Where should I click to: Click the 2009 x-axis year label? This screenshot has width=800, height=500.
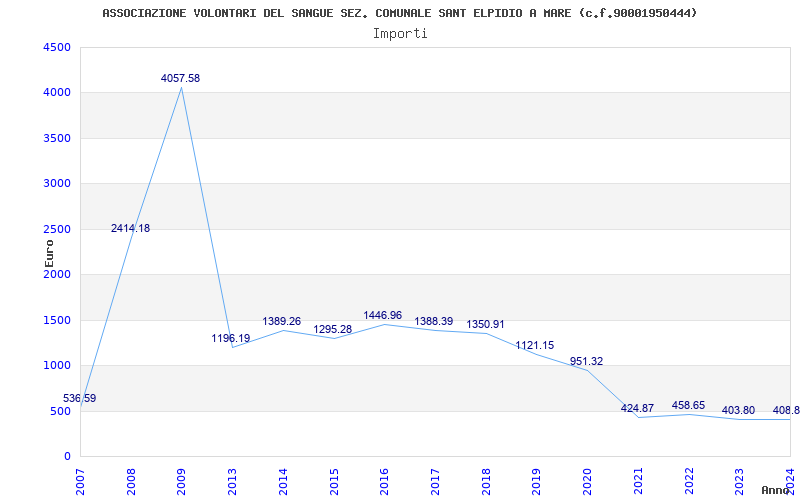[x=182, y=482]
